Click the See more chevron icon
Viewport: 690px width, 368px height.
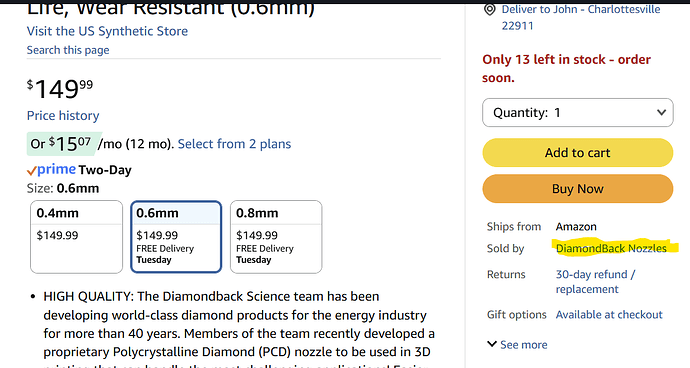pos(492,344)
